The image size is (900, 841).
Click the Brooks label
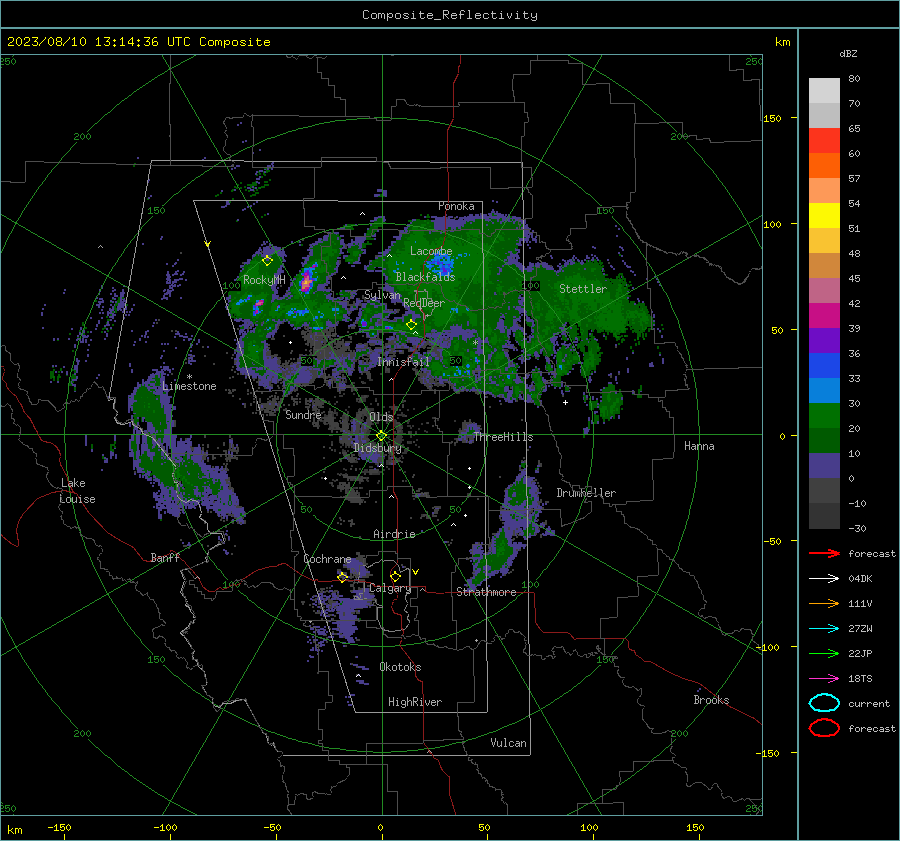(711, 700)
